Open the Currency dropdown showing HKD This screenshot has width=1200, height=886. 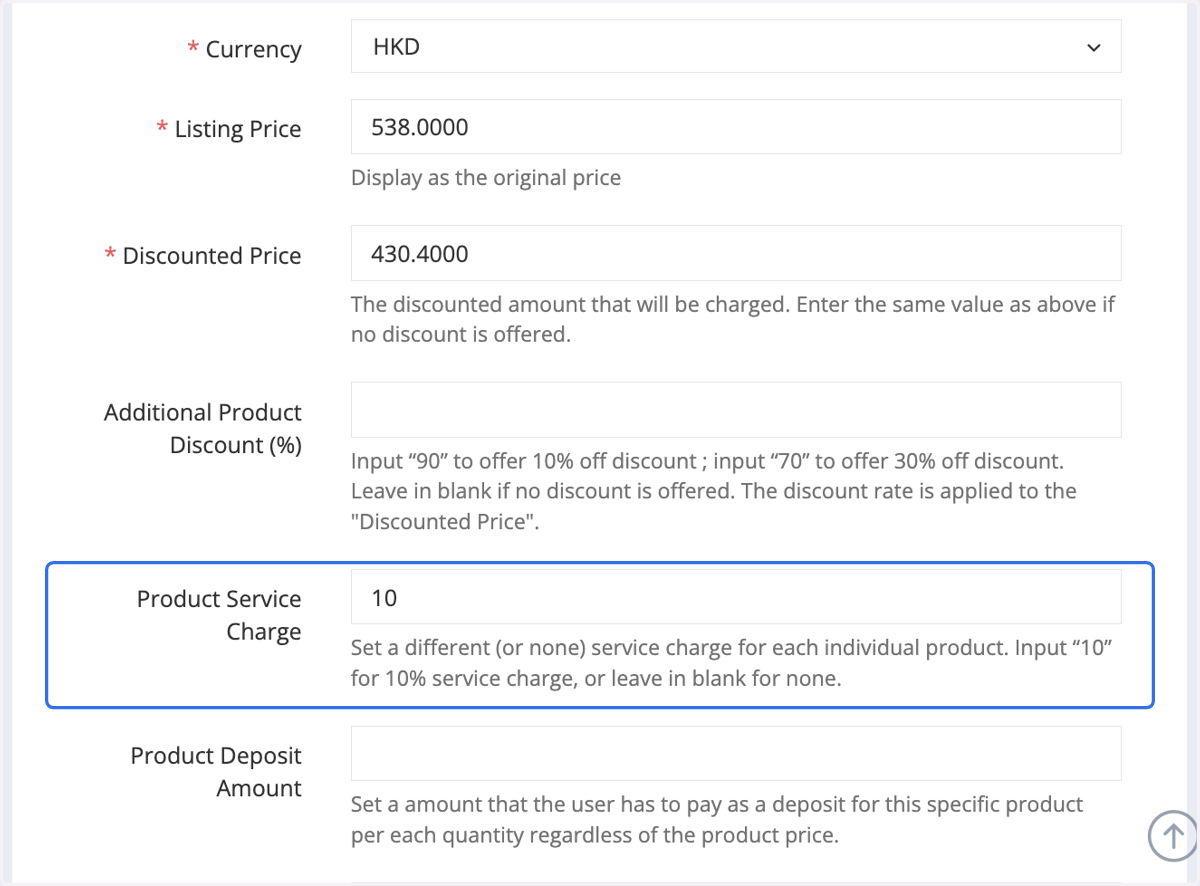(x=736, y=47)
